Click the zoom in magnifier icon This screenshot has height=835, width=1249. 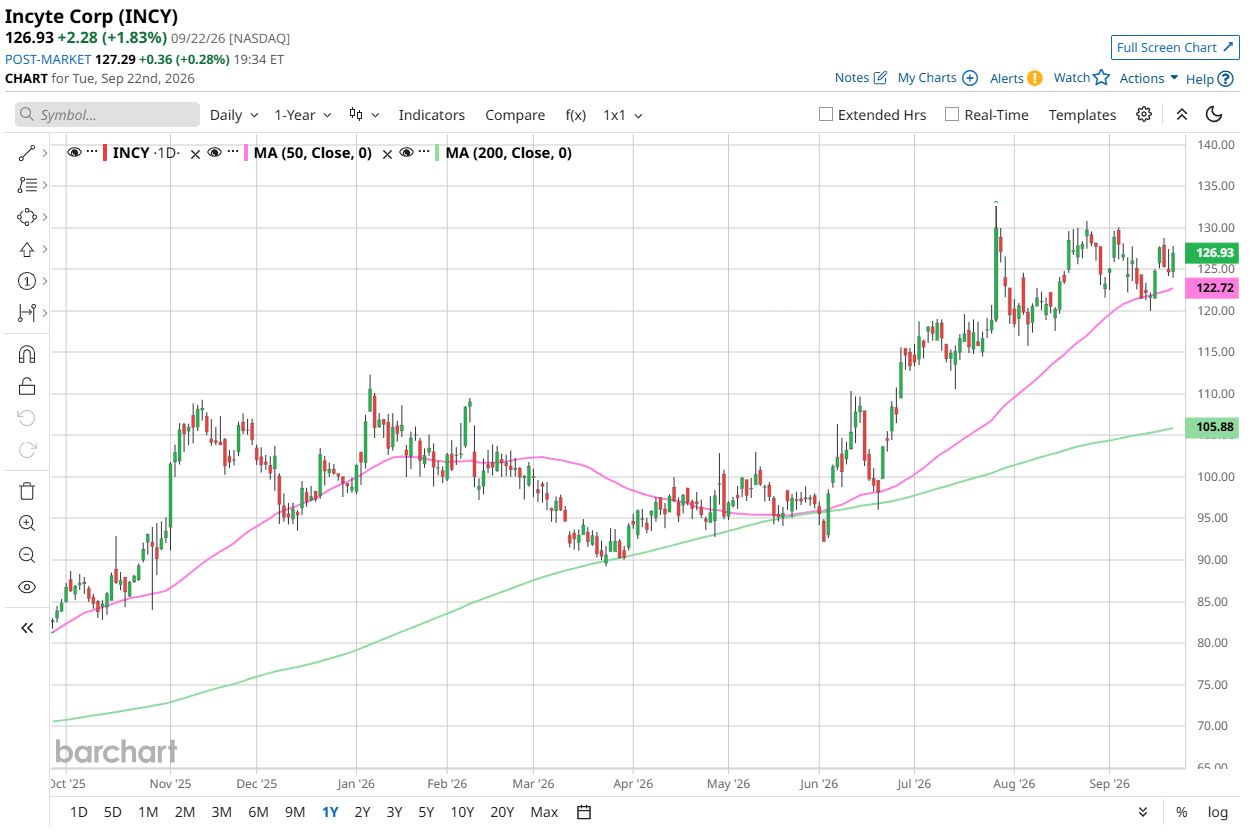coord(27,523)
